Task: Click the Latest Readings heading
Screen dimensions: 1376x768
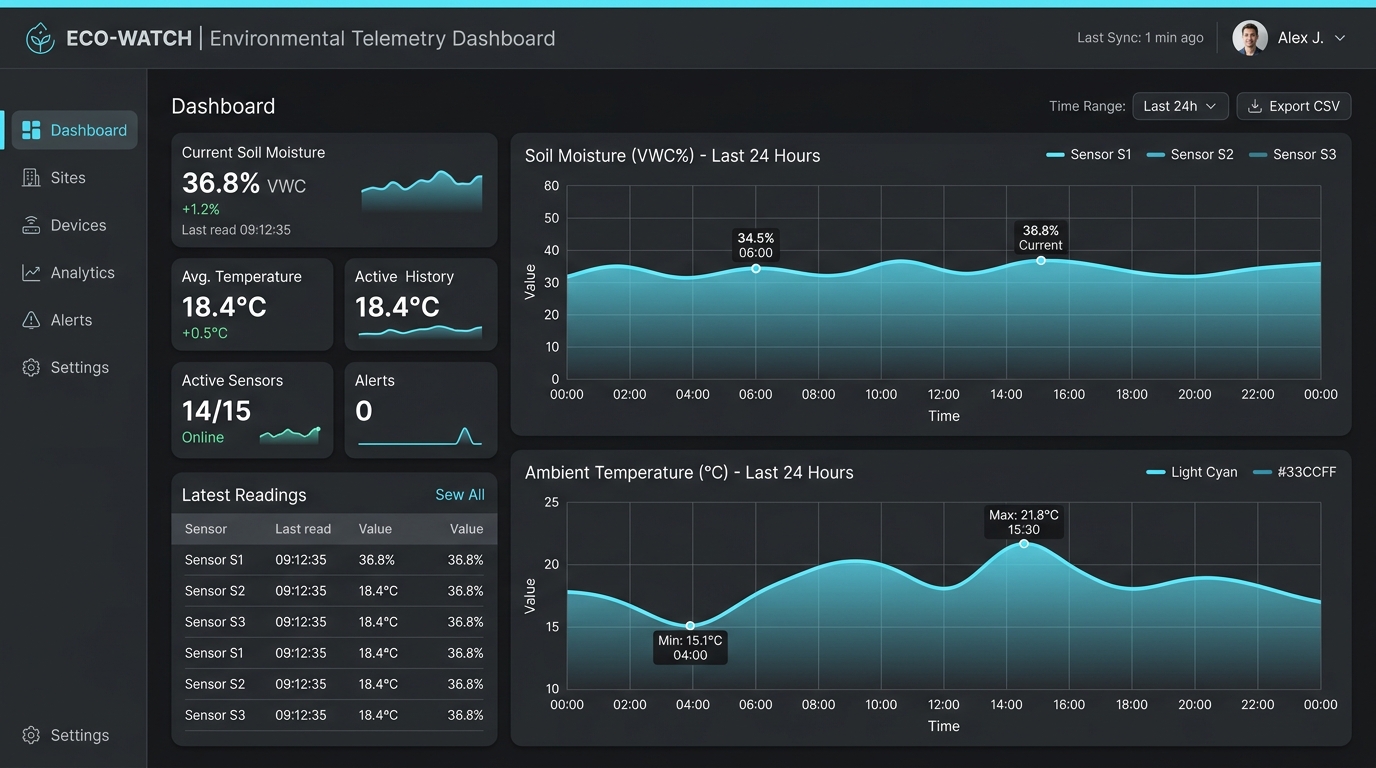Action: pyautogui.click(x=244, y=495)
